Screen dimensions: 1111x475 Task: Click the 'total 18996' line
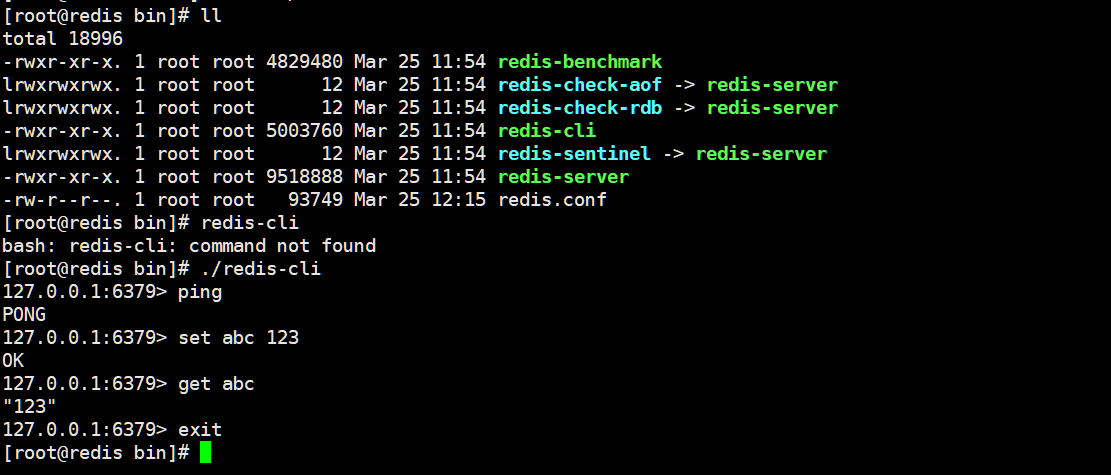pos(62,39)
